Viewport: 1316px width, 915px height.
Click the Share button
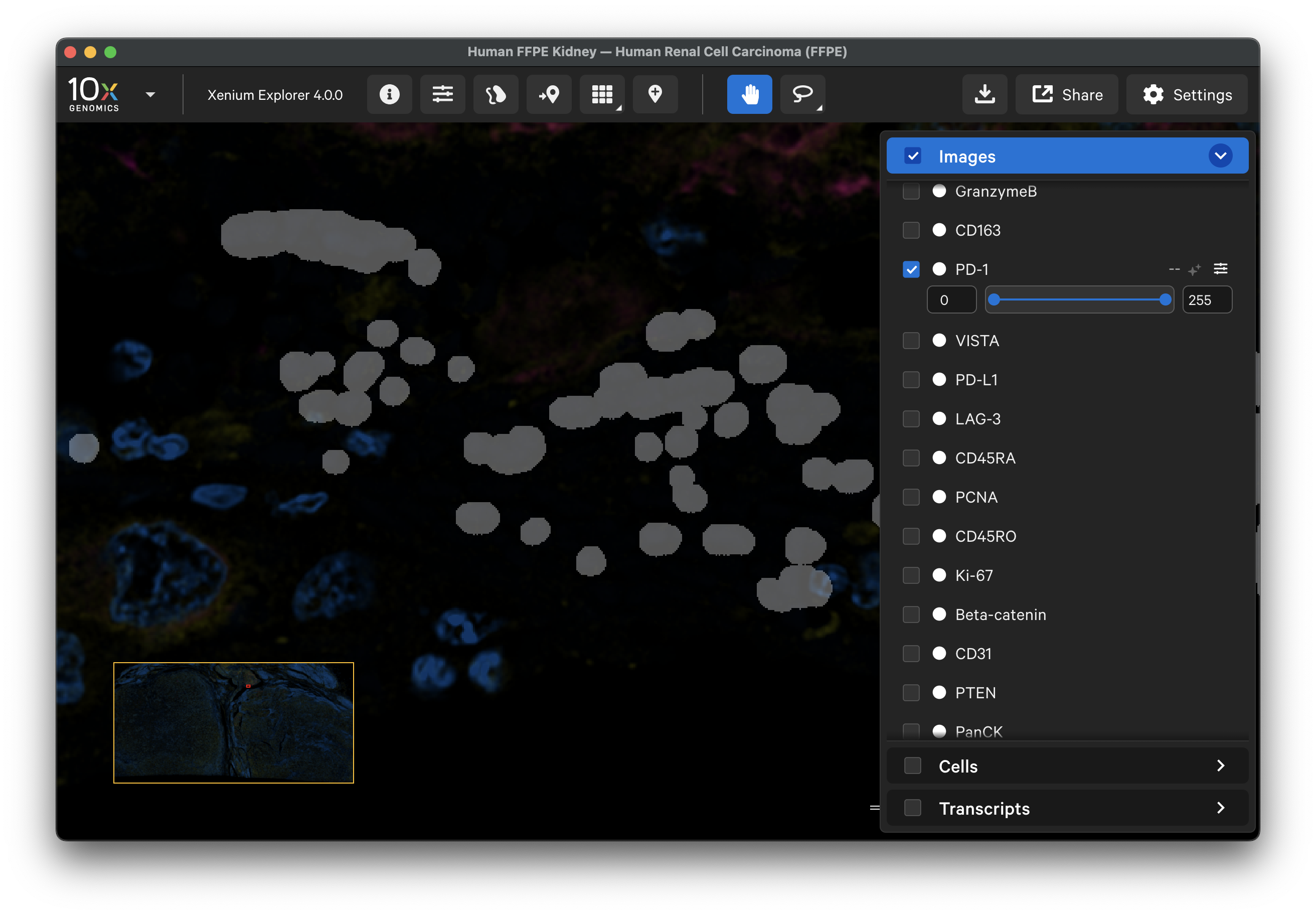pos(1067,94)
